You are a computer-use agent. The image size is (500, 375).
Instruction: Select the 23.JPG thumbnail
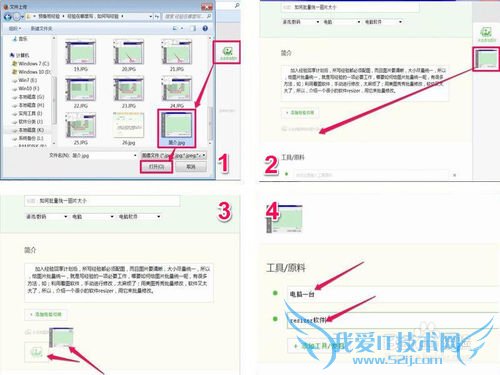coord(128,89)
